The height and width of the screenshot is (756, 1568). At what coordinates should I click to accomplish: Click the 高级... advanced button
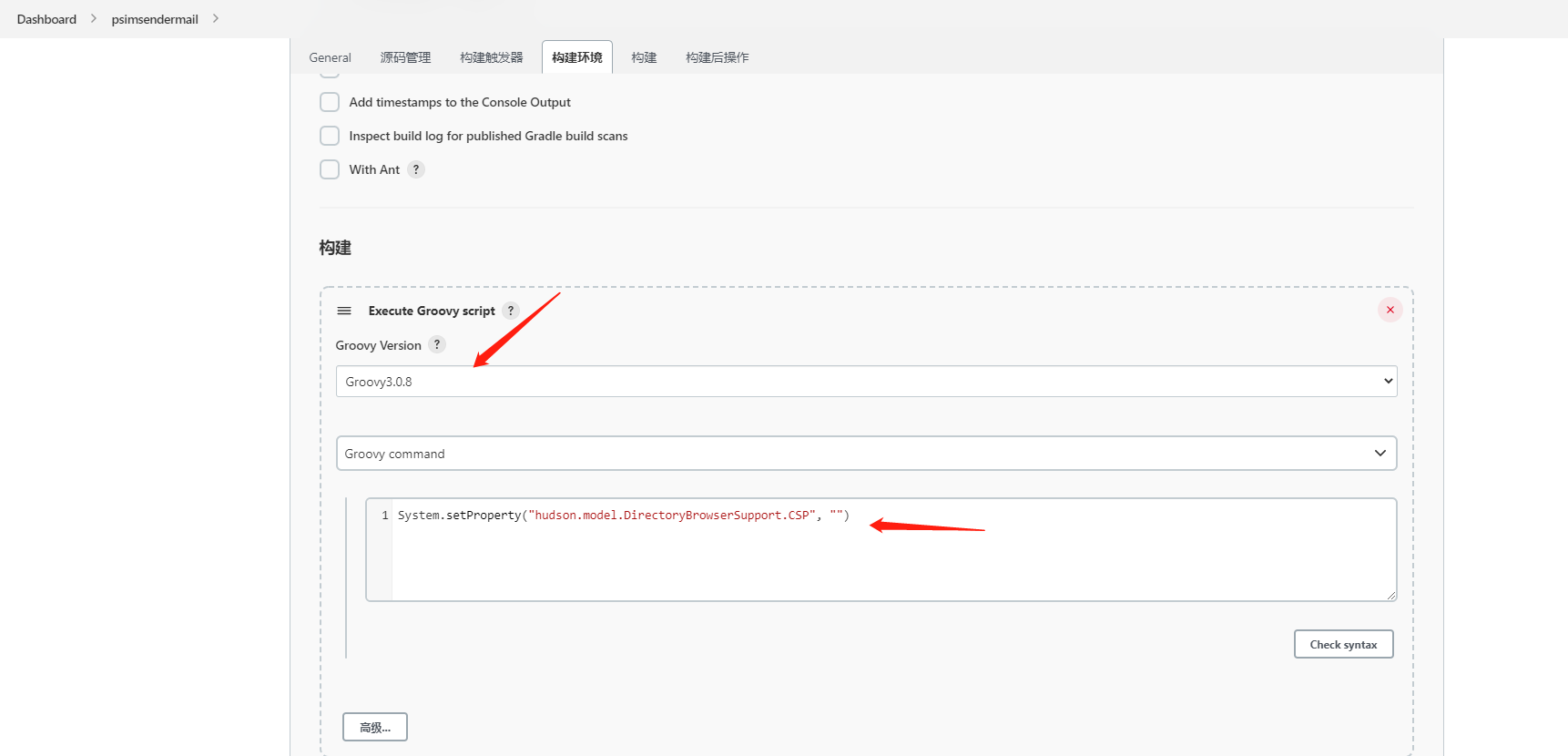375,727
